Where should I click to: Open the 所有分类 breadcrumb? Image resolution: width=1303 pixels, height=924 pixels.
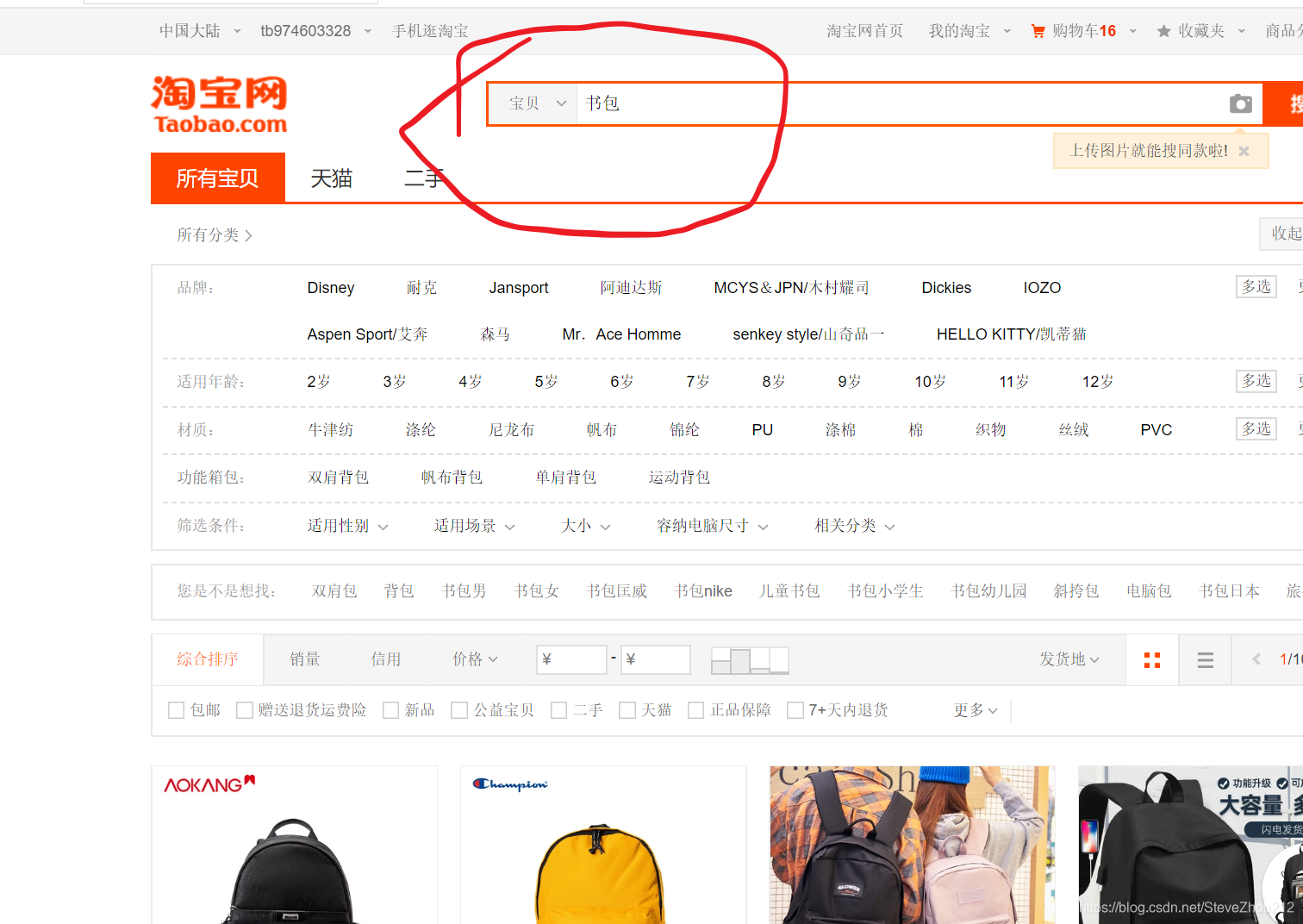[x=215, y=235]
